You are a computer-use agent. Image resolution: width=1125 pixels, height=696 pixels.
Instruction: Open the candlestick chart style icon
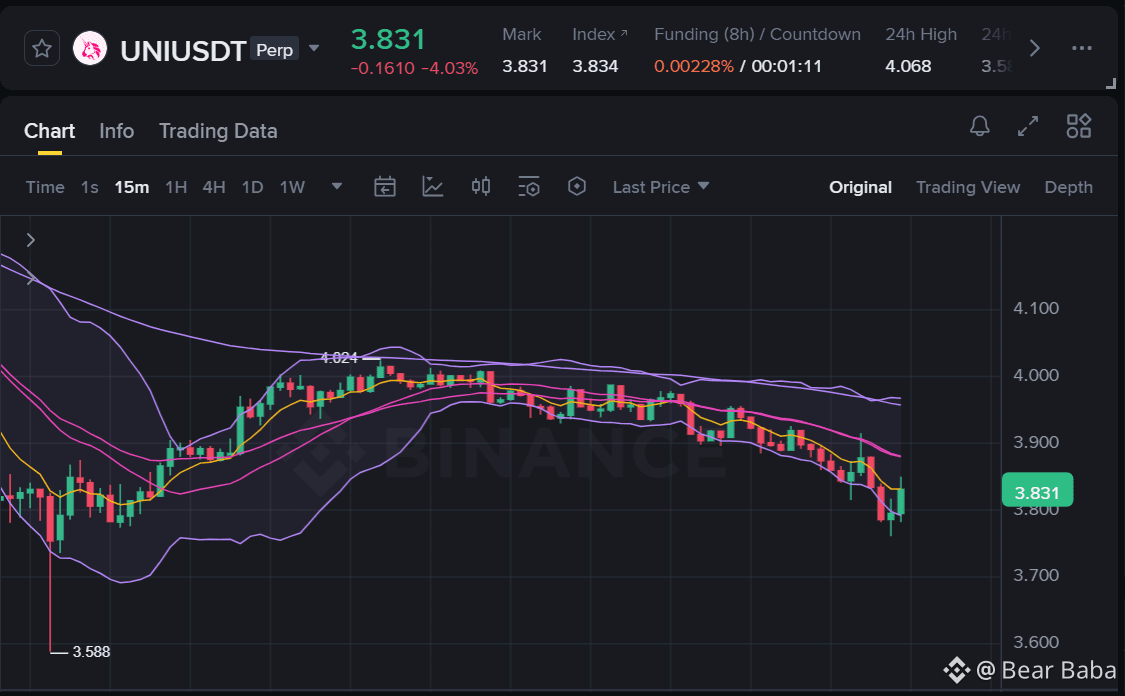pyautogui.click(x=481, y=187)
